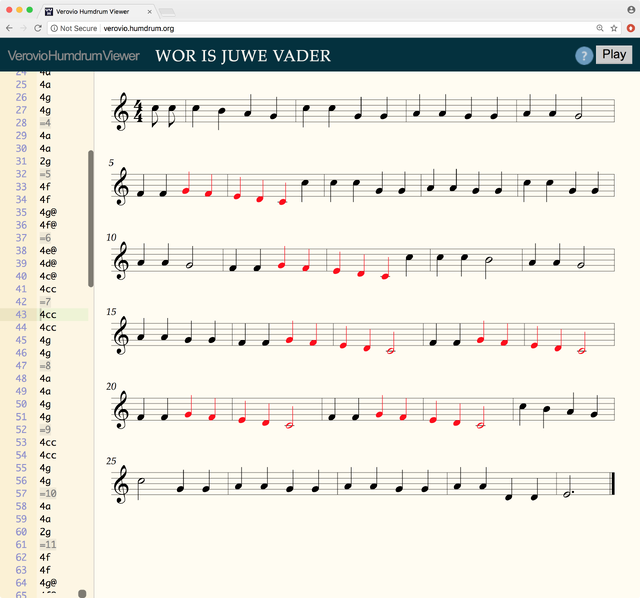This screenshot has width=640, height=598.
Task: Click the zoom magnifier icon in address bar
Action: (599, 29)
